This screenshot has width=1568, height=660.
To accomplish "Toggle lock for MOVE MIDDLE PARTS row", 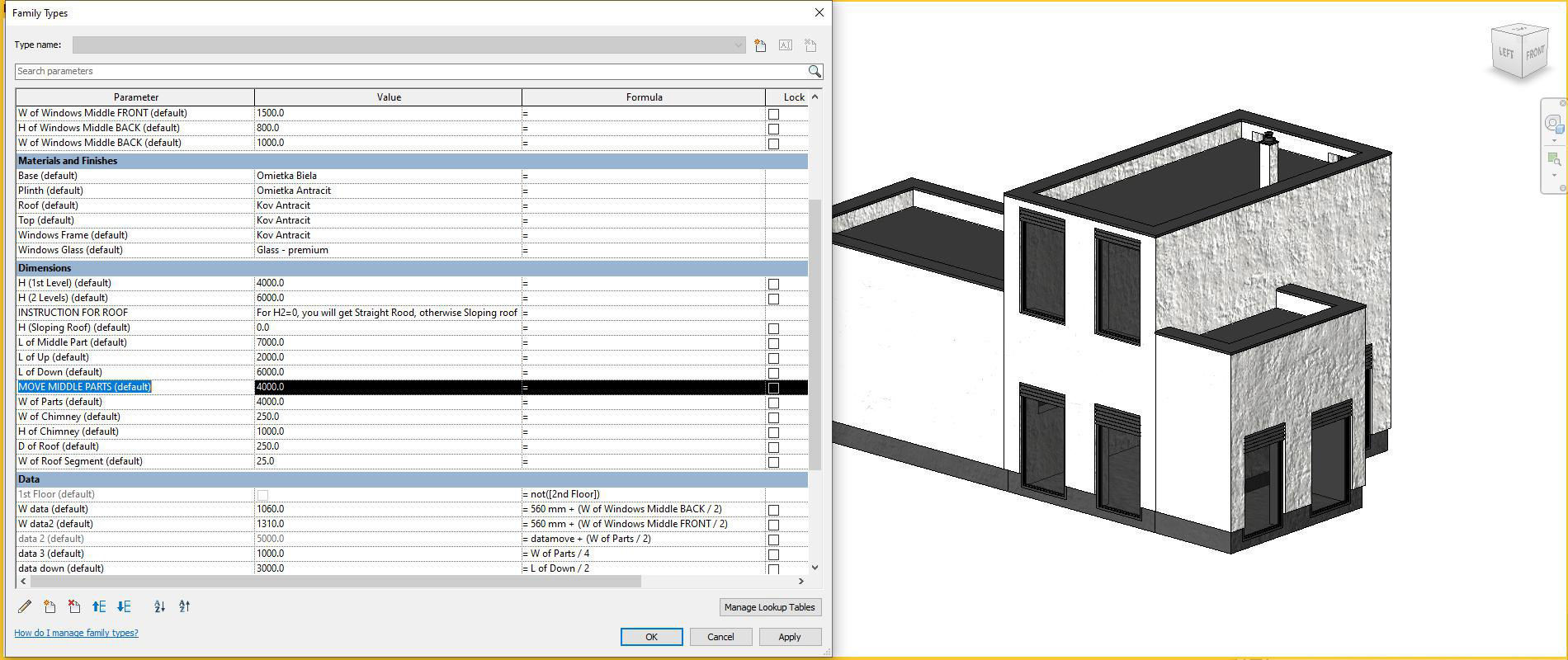I will tap(773, 388).
